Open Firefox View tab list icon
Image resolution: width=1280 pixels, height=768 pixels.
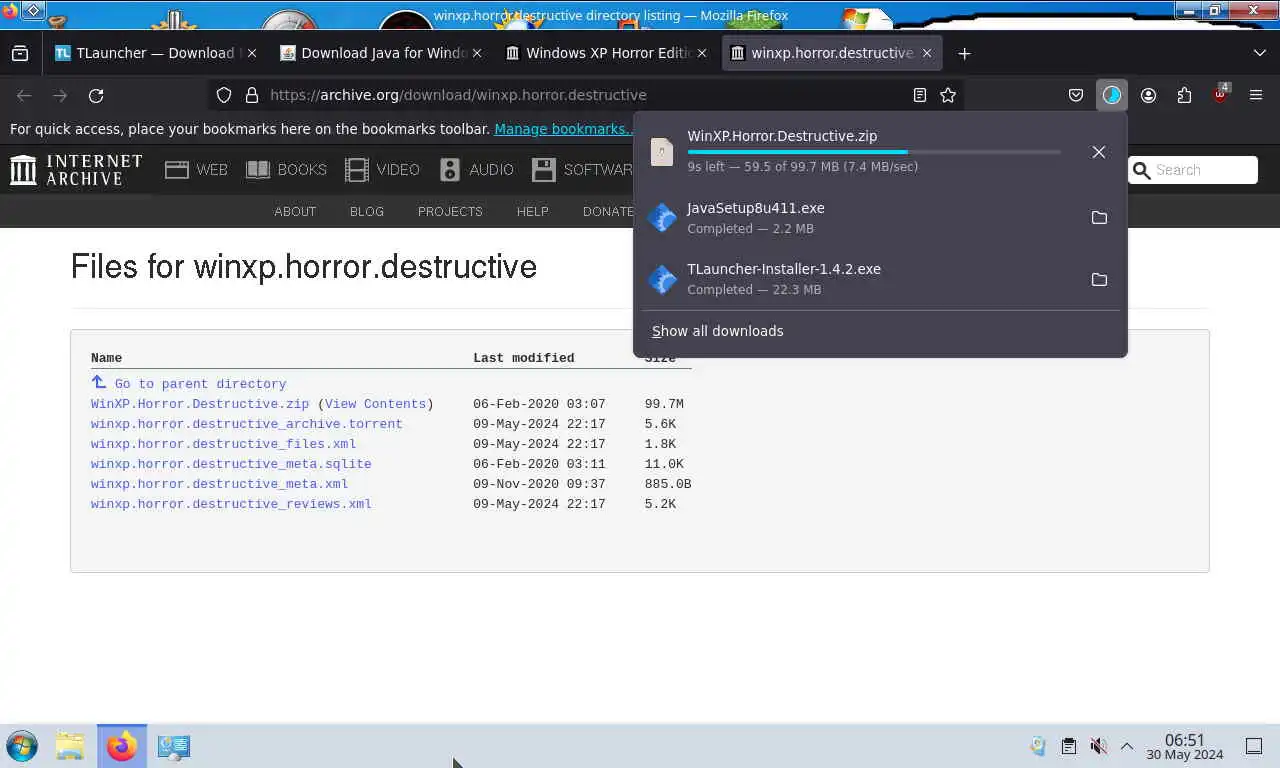pos(20,53)
